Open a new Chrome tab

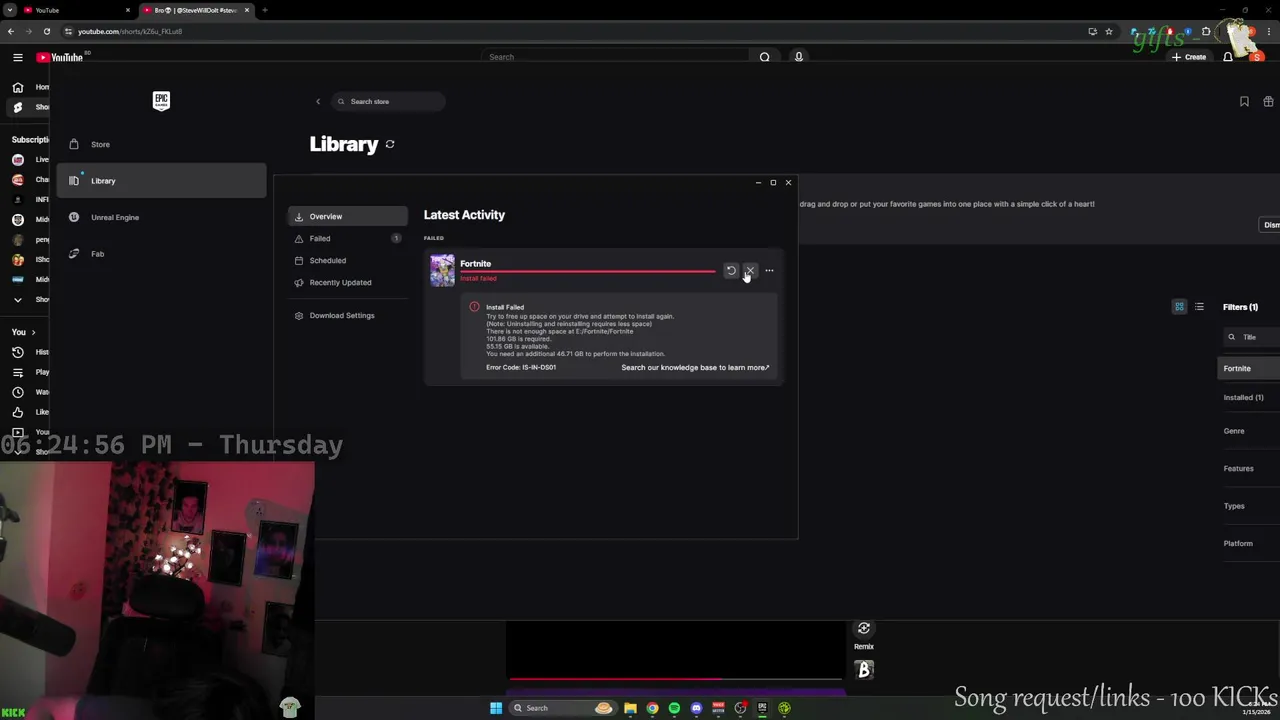(264, 10)
